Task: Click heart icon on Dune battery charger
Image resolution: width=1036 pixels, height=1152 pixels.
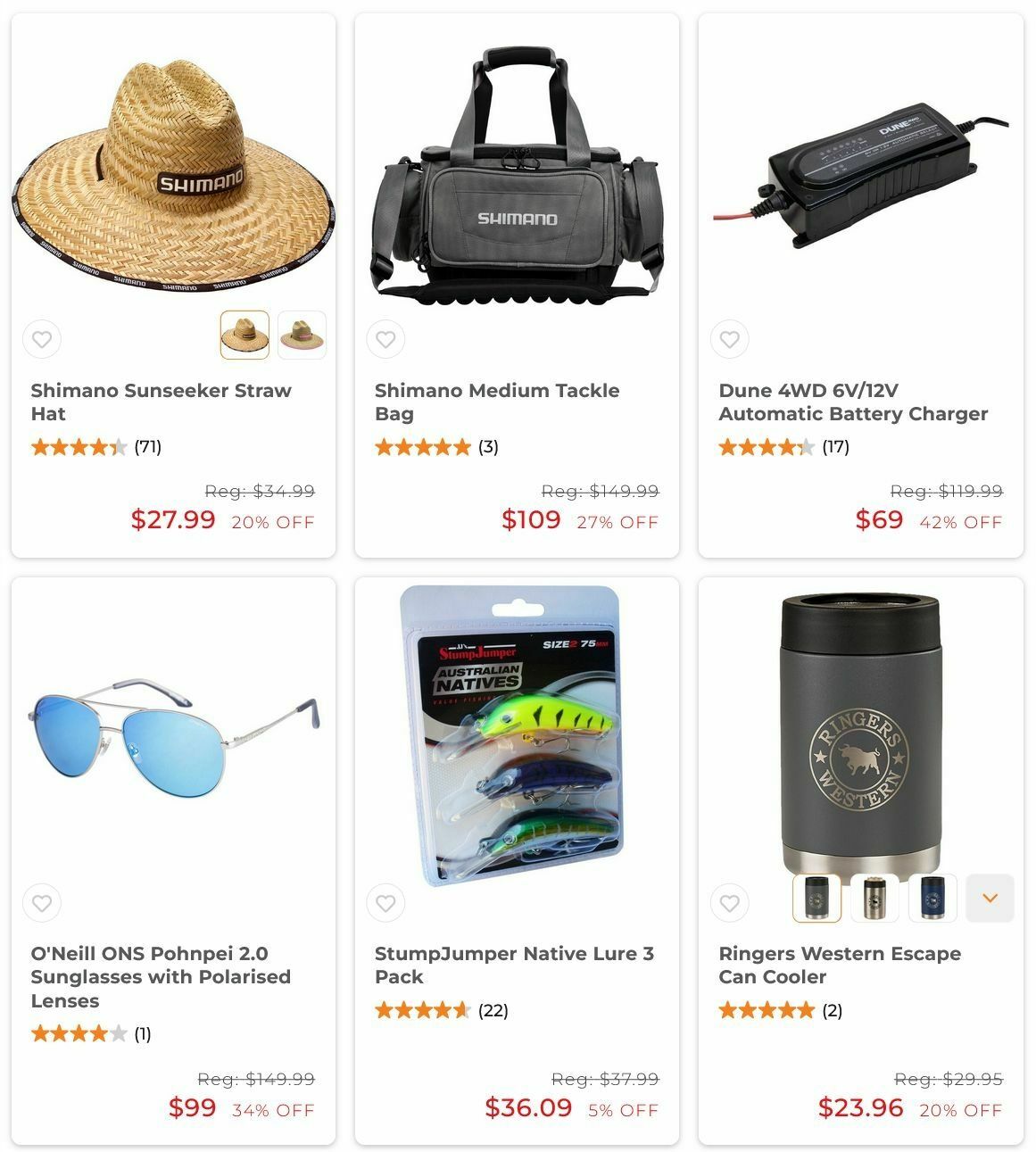Action: tap(729, 339)
